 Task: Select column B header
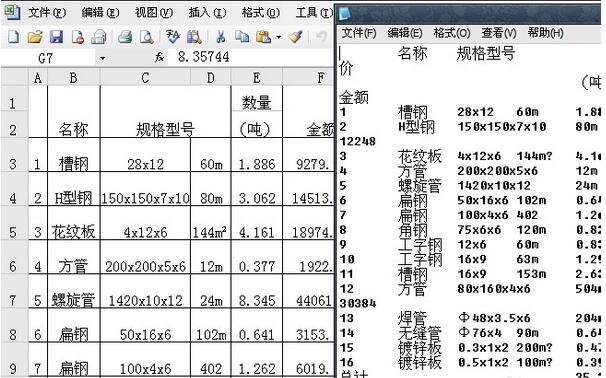point(73,78)
